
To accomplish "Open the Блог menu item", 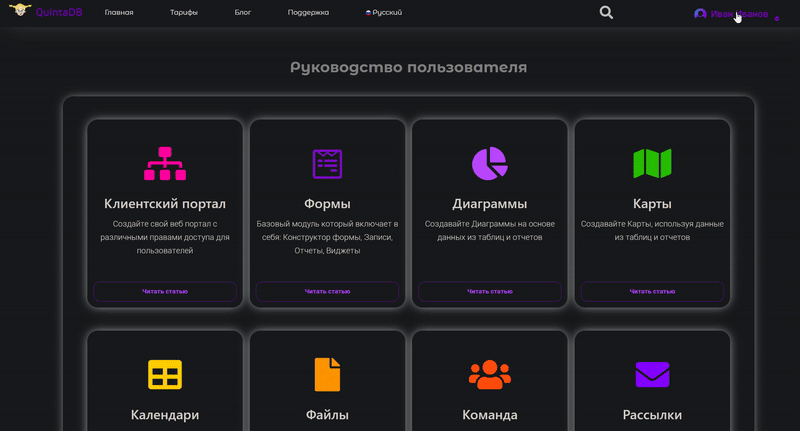I will (x=242, y=12).
